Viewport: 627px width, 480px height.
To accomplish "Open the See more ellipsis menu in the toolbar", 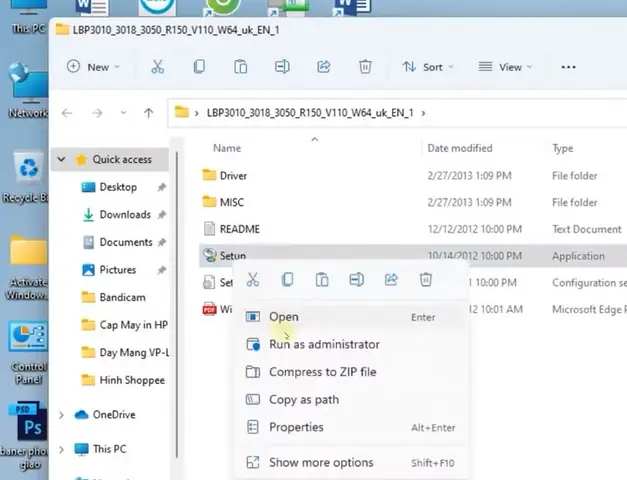I will point(568,67).
